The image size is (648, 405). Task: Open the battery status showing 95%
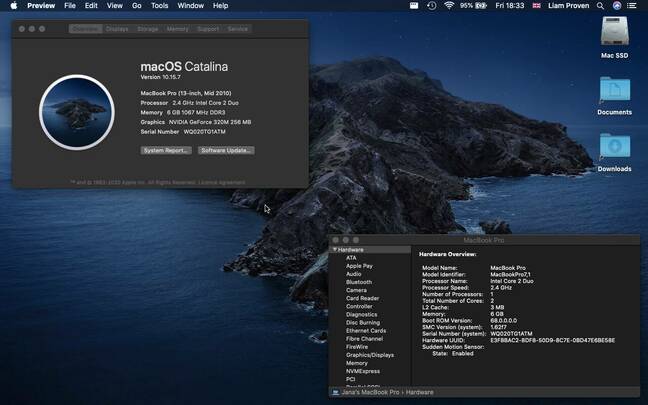coord(474,6)
